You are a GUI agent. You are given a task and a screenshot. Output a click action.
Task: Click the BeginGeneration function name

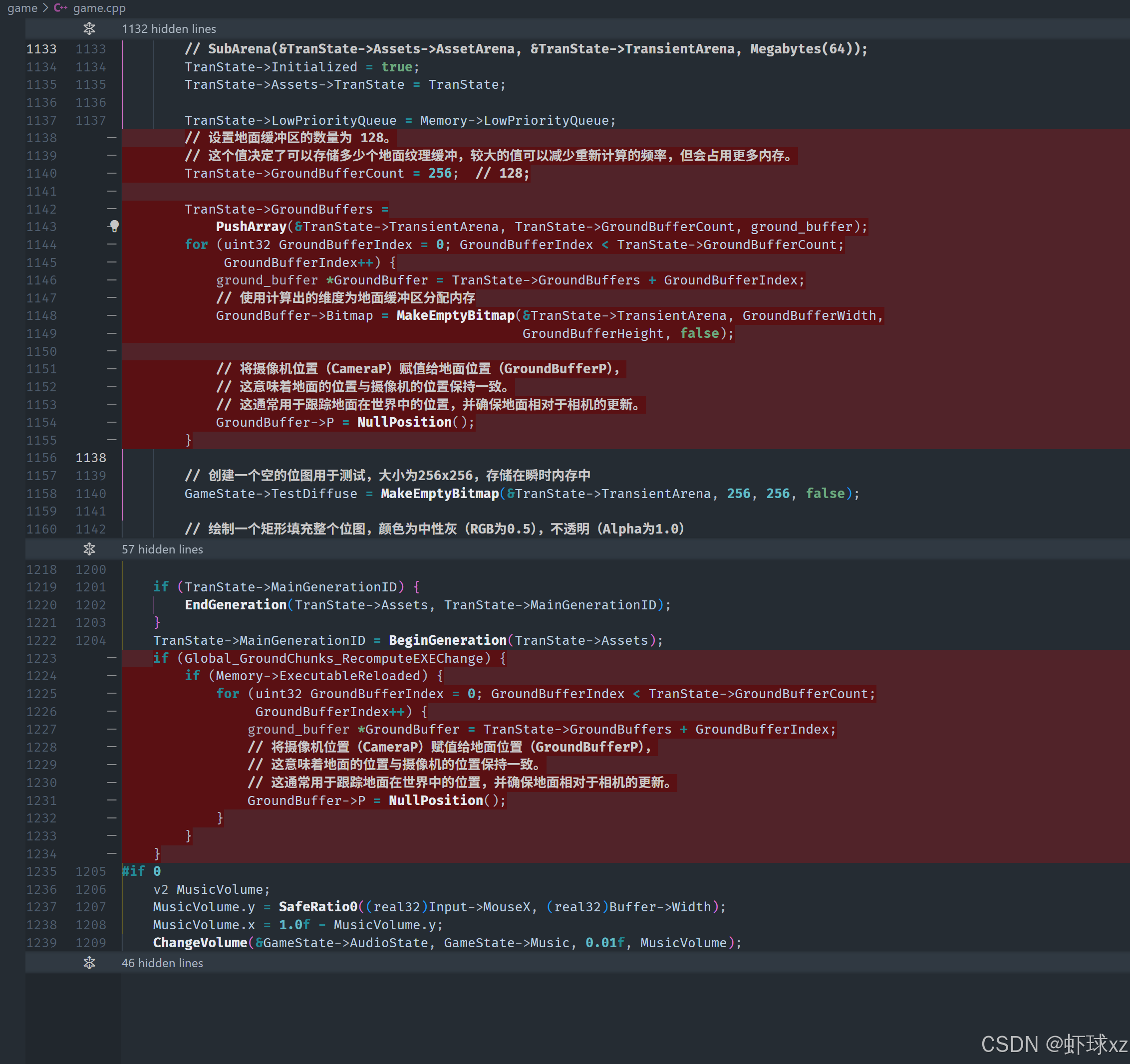click(x=447, y=641)
